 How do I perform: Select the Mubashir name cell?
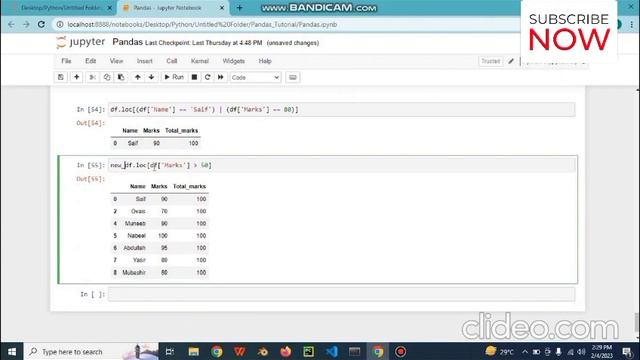(x=134, y=272)
